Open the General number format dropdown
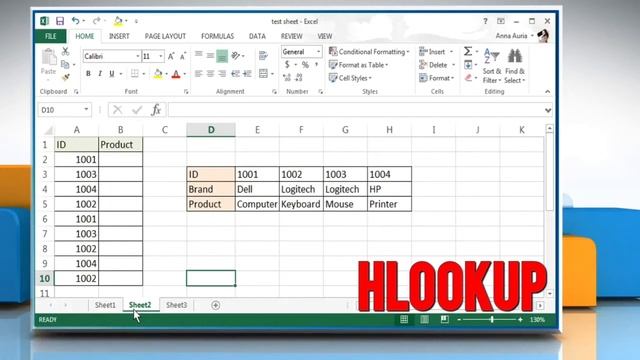This screenshot has height=360, width=640. point(318,52)
